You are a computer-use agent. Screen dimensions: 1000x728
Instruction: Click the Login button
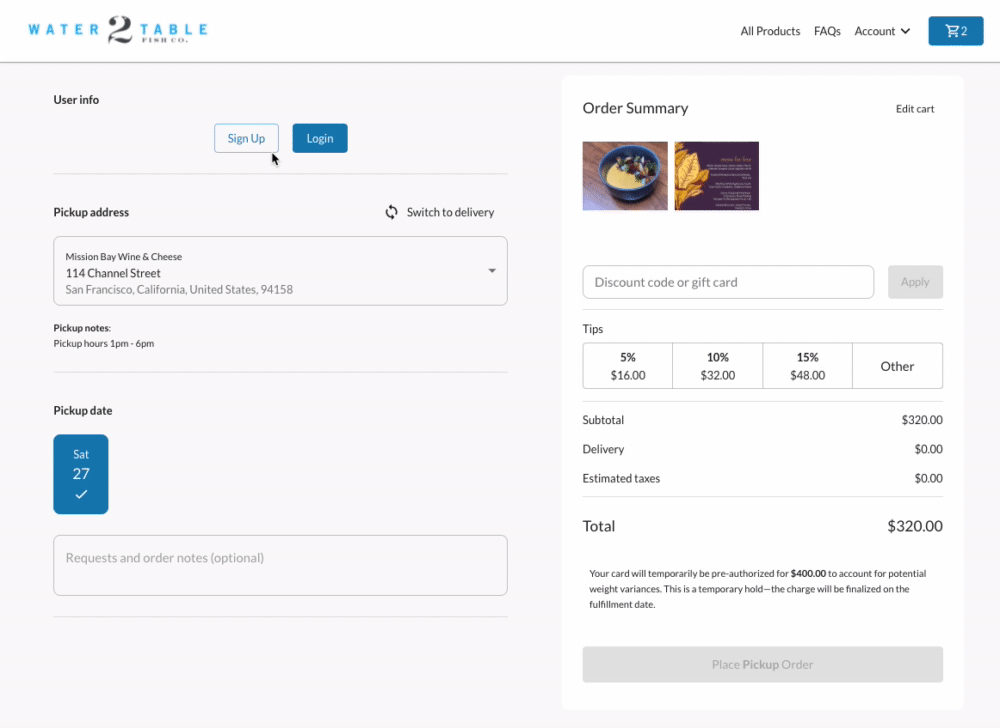(320, 138)
